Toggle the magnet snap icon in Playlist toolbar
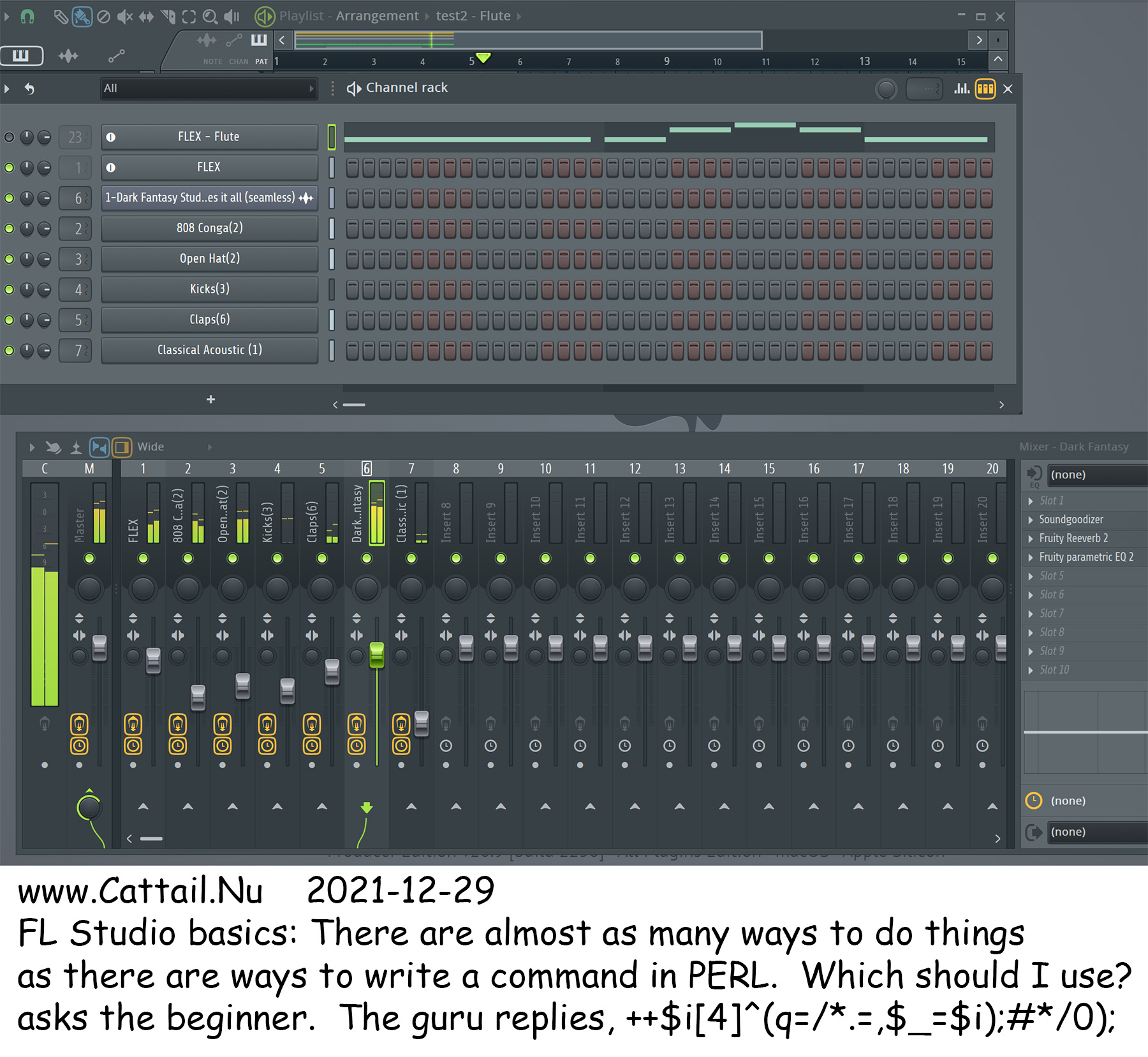The width and height of the screenshot is (1148, 1057). [27, 17]
